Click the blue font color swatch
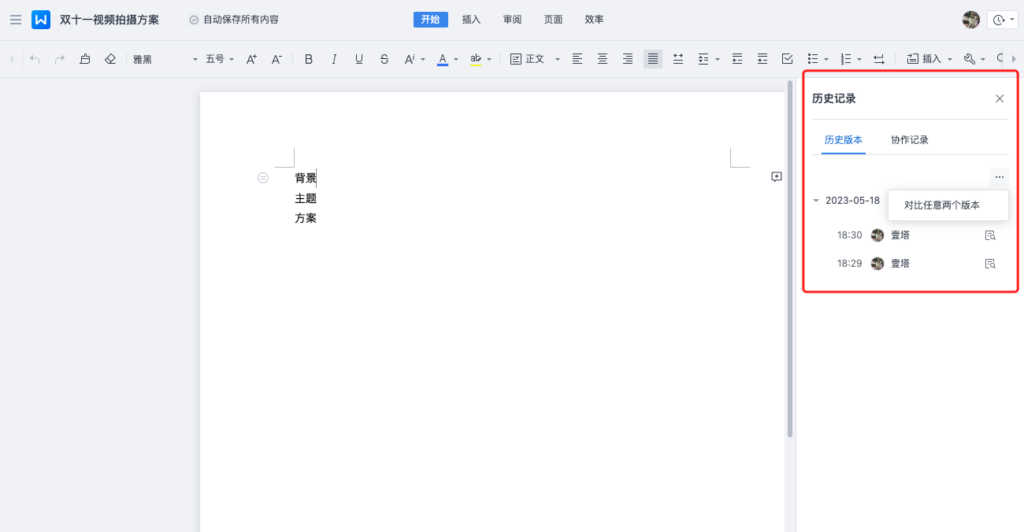The height and width of the screenshot is (532, 1024). [442, 59]
